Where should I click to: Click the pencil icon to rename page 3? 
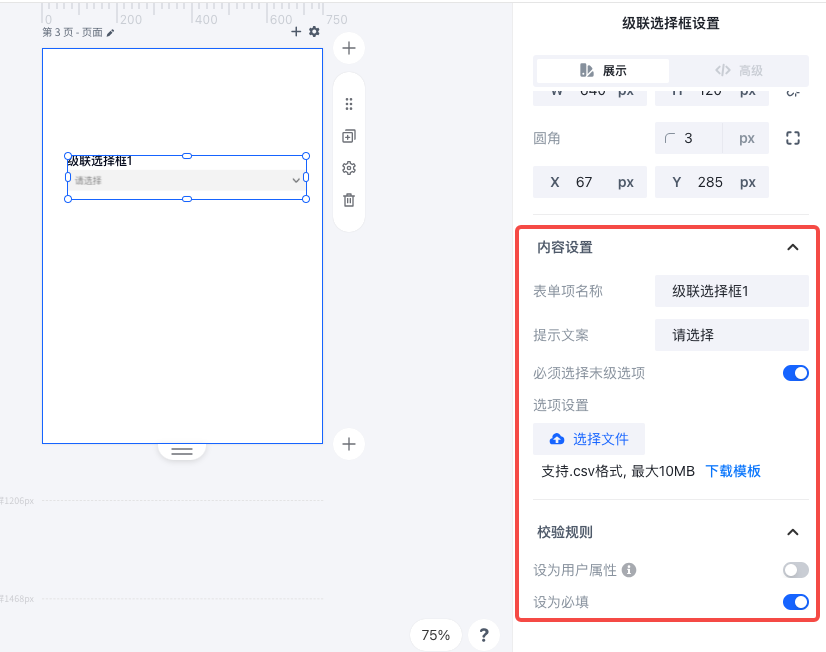click(x=110, y=33)
